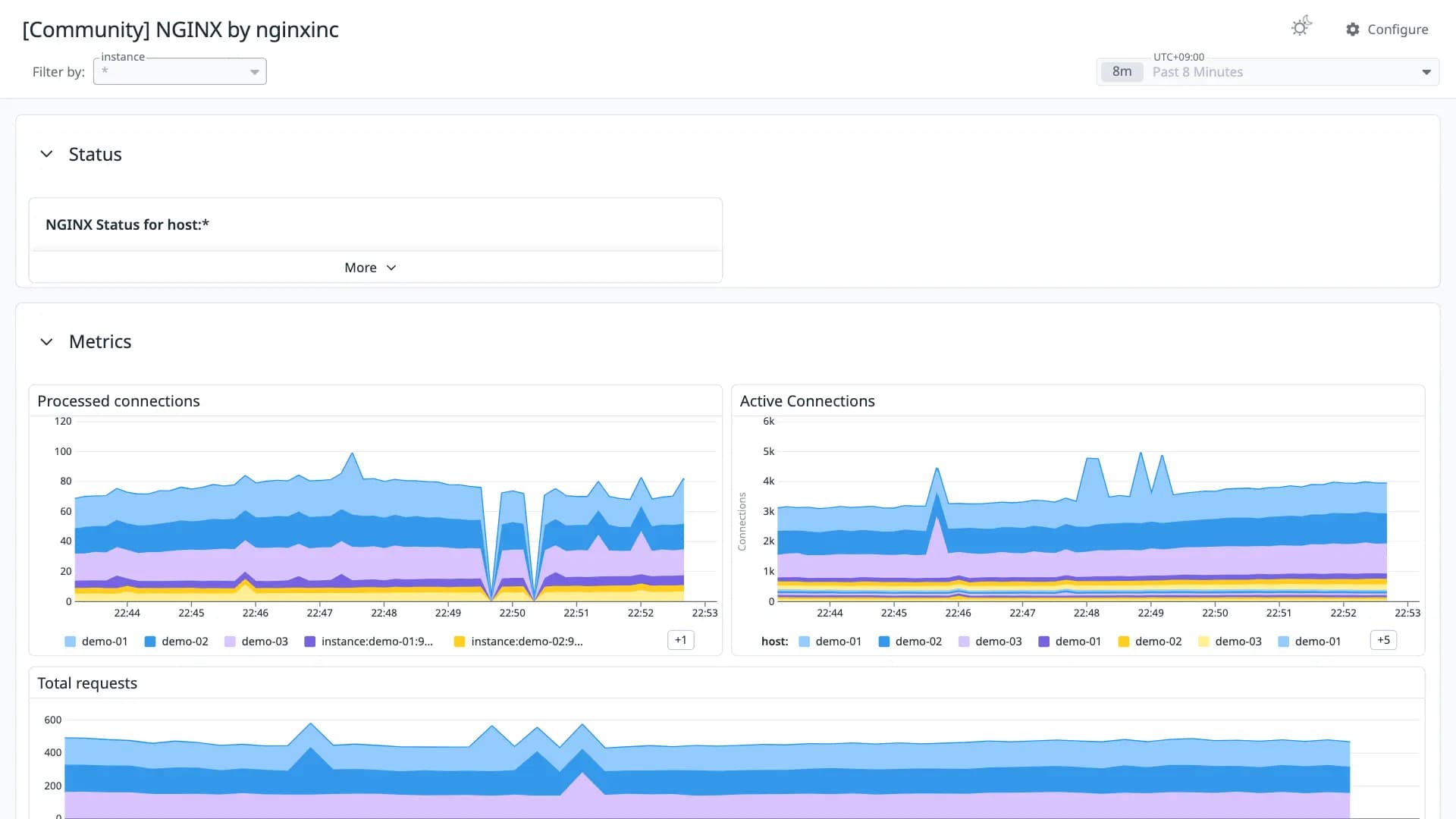The height and width of the screenshot is (819, 1456).
Task: Click NGINX Status for host:* heading
Action: (x=127, y=224)
